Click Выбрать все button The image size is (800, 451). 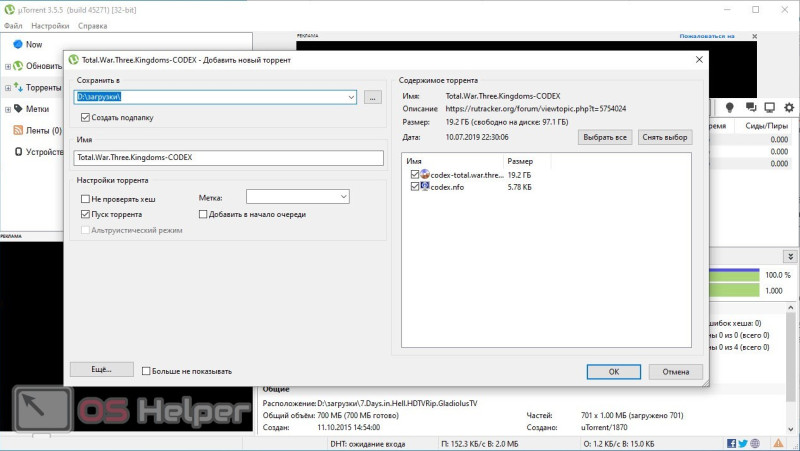[605, 137]
